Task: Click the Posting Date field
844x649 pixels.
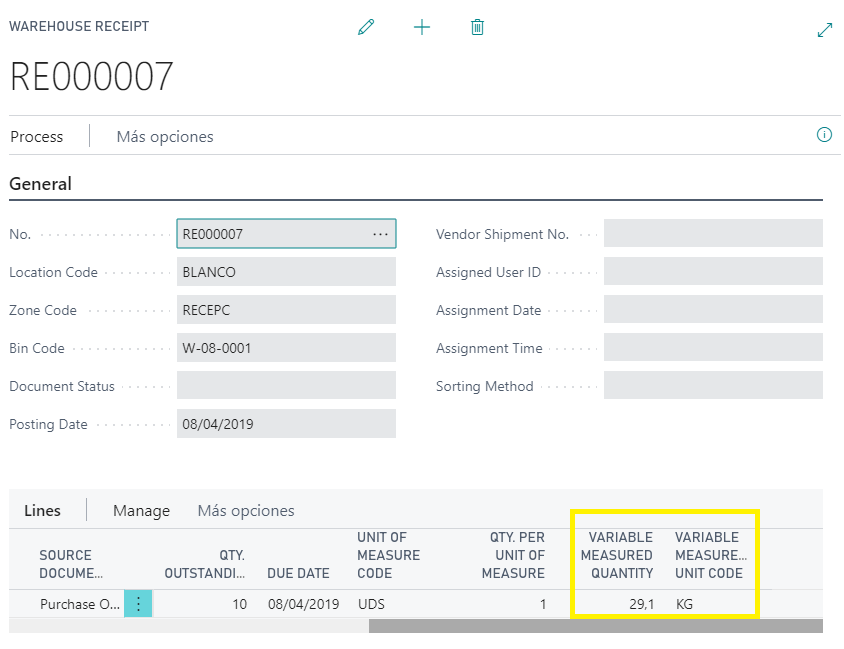Action: (286, 424)
